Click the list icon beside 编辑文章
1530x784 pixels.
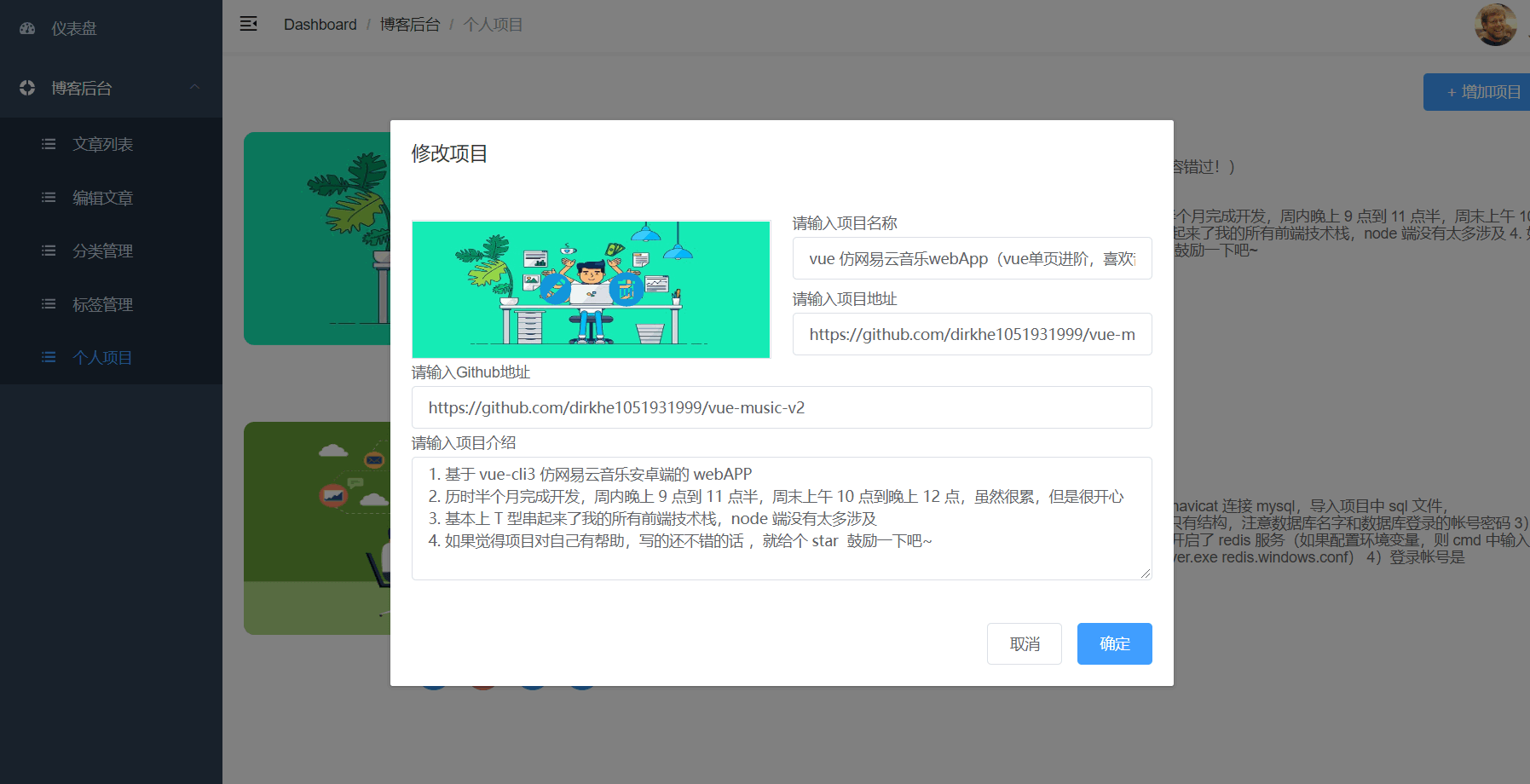point(49,198)
